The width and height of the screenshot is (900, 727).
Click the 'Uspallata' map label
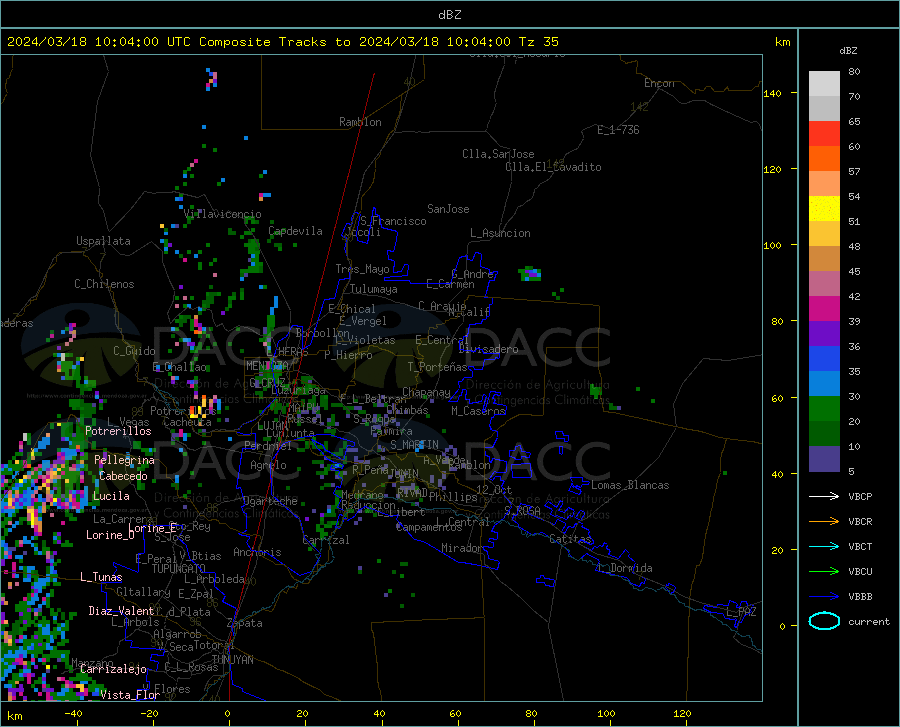(103, 241)
